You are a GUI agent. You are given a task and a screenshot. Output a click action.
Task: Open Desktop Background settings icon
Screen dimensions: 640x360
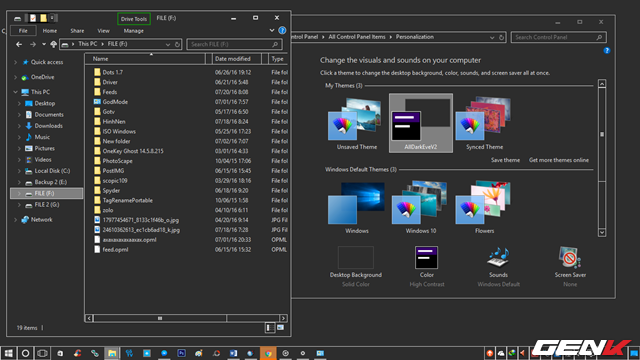click(x=356, y=258)
